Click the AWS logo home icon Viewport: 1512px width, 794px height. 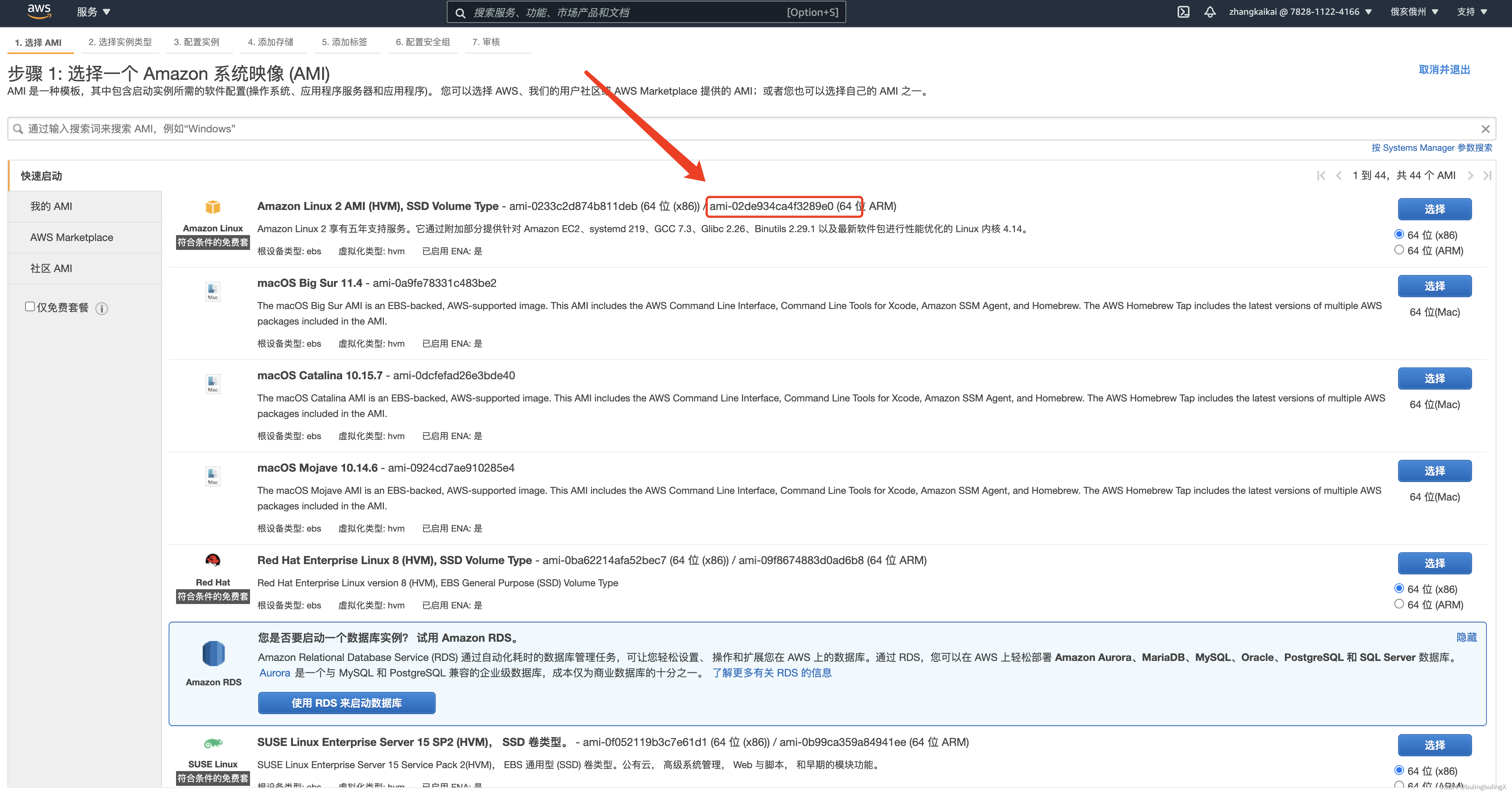pyautogui.click(x=39, y=11)
